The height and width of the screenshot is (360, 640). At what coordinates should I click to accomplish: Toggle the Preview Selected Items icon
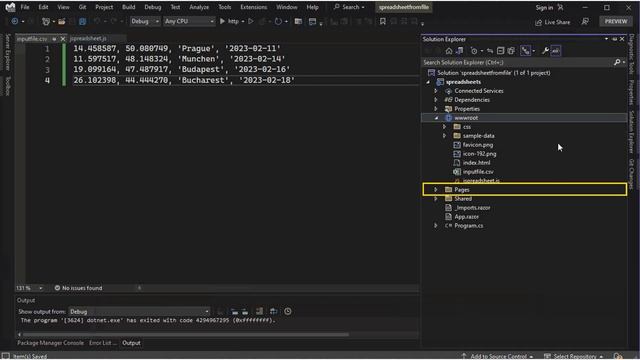click(556, 51)
